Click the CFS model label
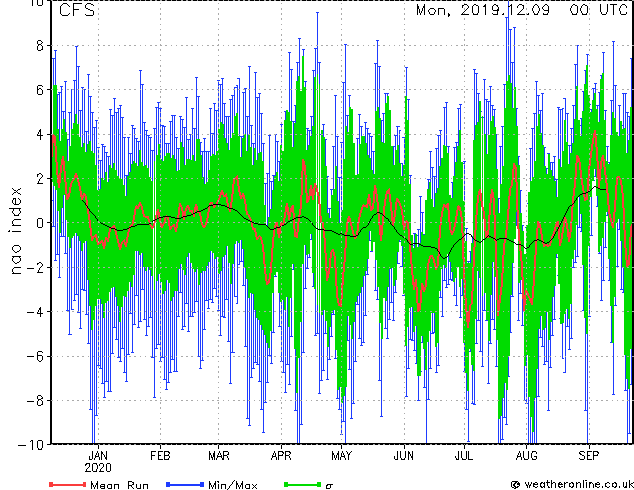This screenshot has width=634, height=490. point(77,10)
